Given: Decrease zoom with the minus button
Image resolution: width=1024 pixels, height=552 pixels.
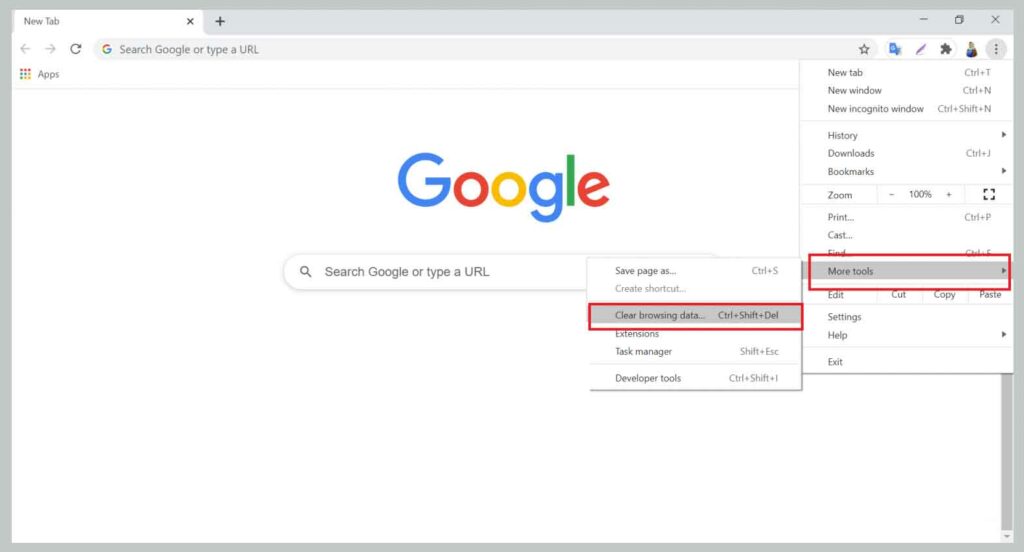Looking at the screenshot, I should coord(891,194).
